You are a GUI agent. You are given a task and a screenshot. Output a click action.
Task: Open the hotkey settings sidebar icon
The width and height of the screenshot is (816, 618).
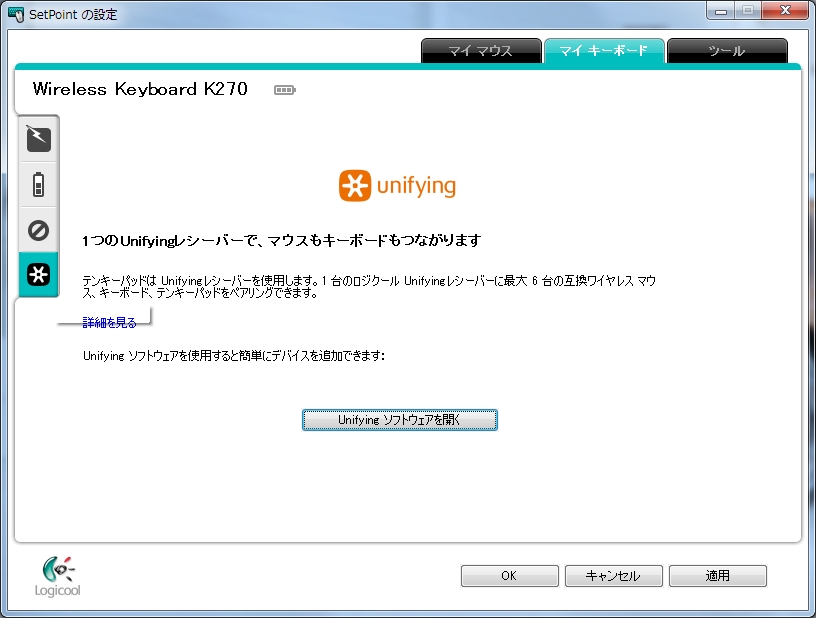click(x=39, y=139)
